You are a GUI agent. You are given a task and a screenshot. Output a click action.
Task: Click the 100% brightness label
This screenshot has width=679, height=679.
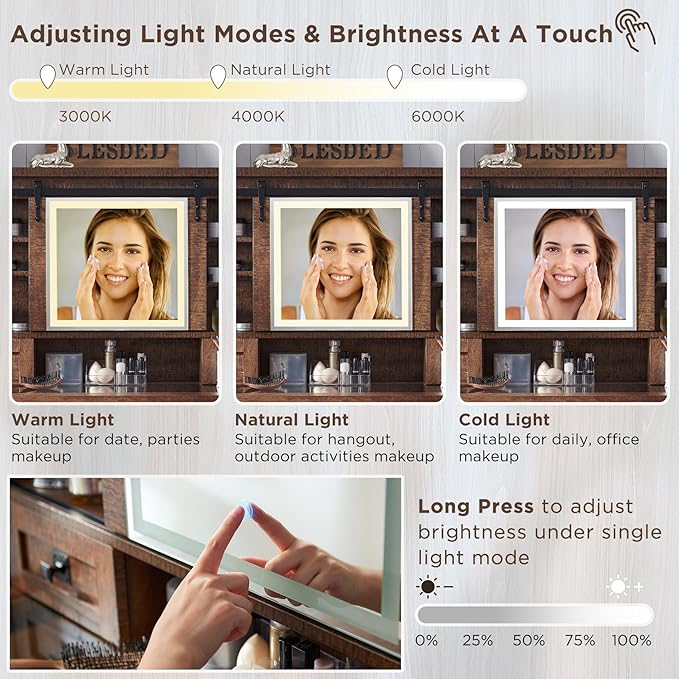(x=631, y=640)
